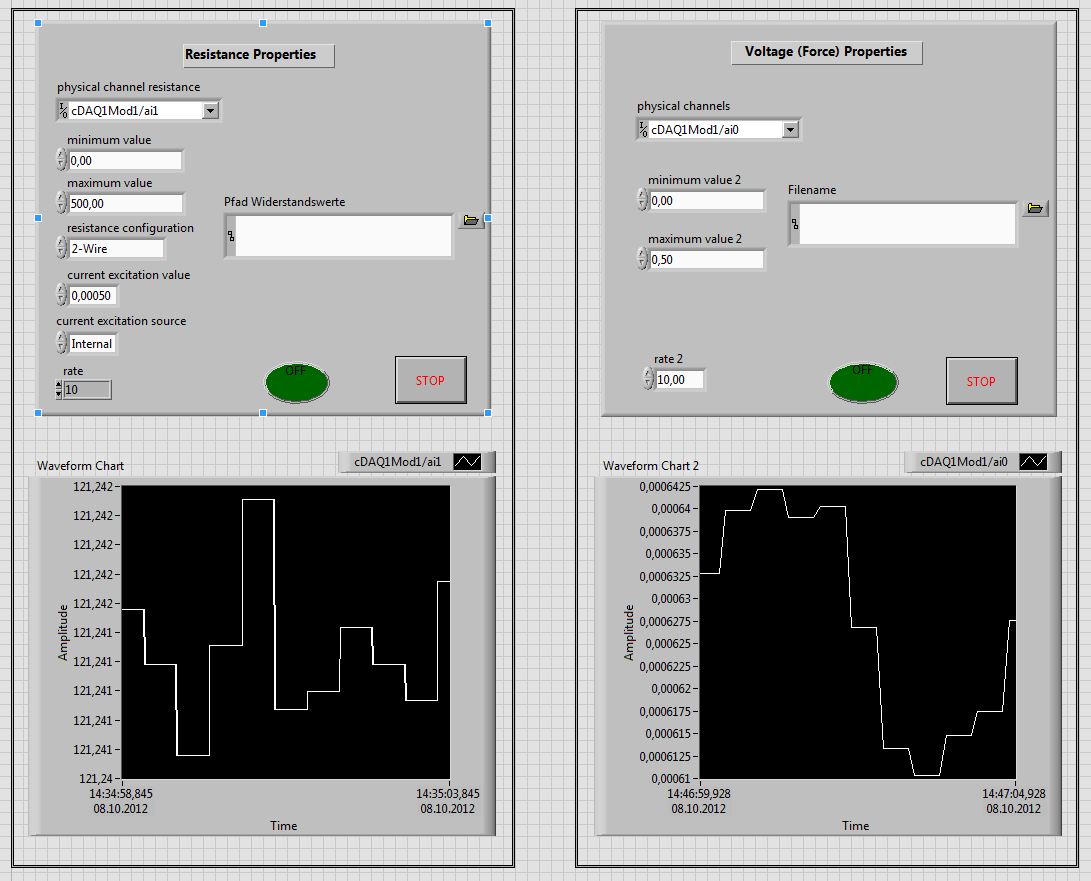Click rate field showing 10
Image resolution: width=1091 pixels, height=881 pixels.
[x=87, y=390]
